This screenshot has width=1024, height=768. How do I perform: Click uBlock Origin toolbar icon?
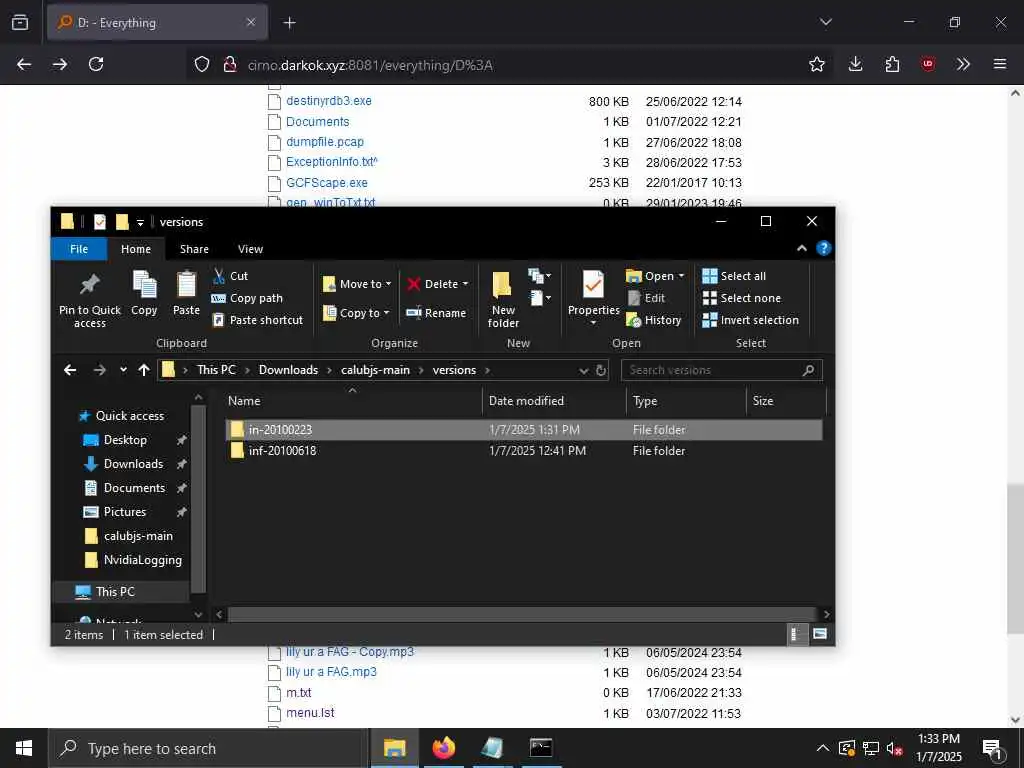pyautogui.click(x=927, y=64)
